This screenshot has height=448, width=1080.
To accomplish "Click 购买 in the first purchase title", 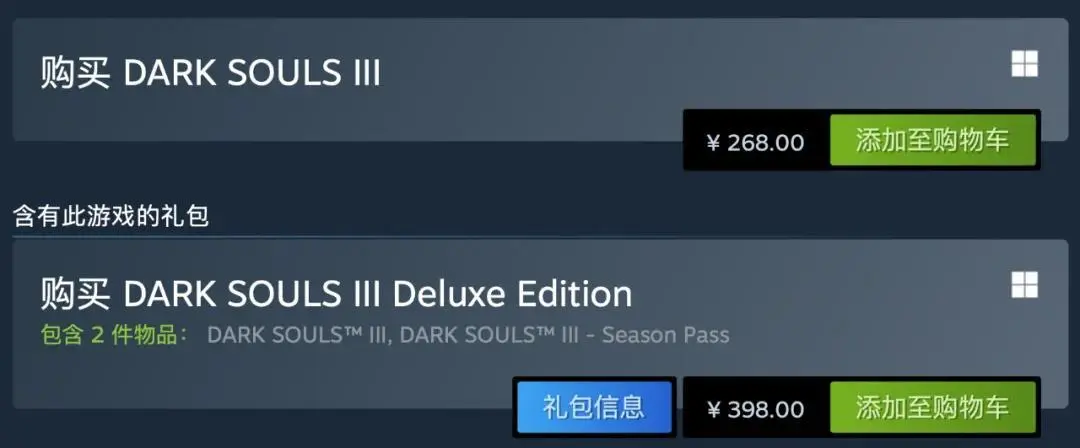I will tap(75, 73).
